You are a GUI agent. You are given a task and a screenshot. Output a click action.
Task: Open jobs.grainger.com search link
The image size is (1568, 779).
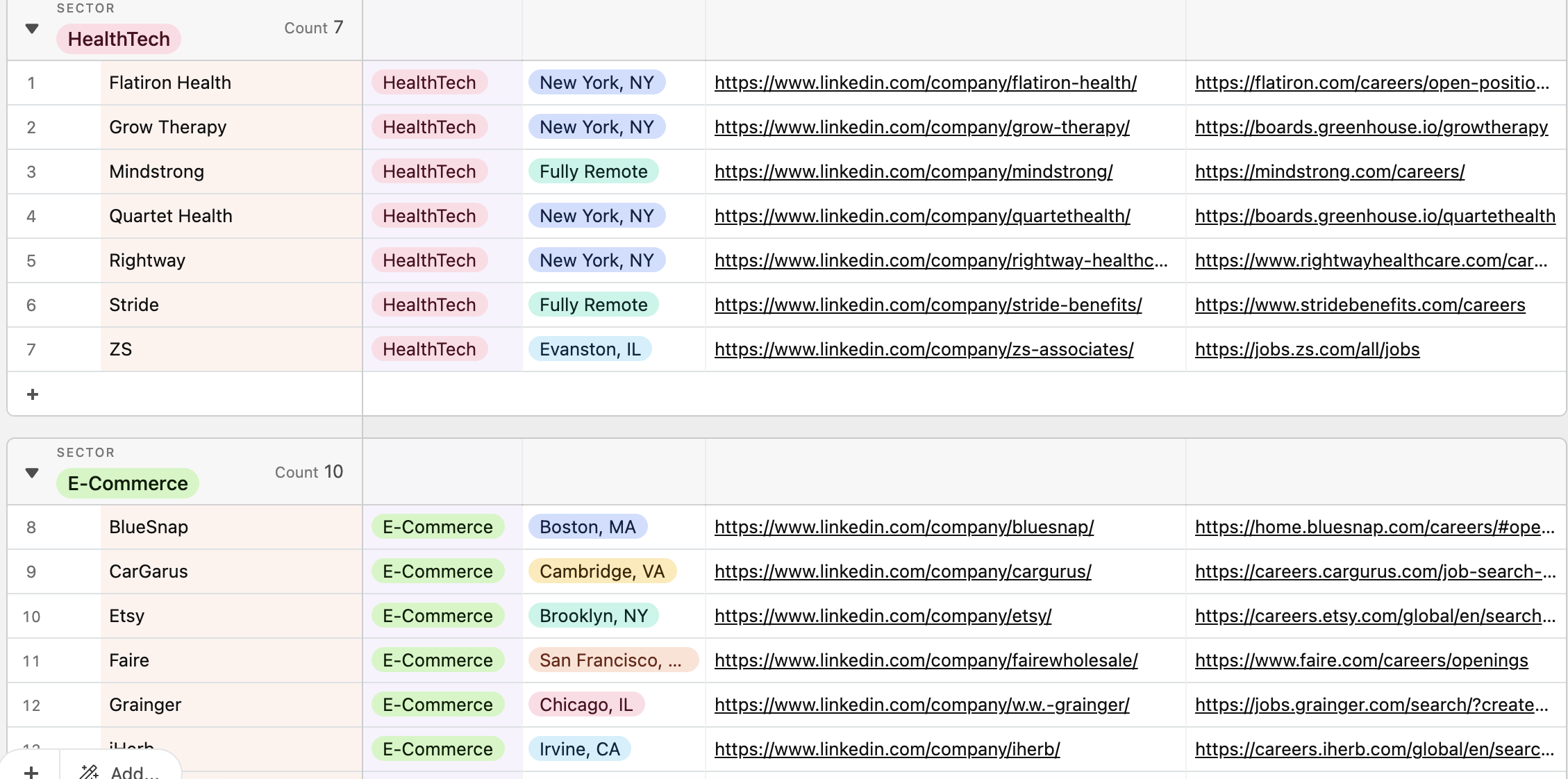pos(1372,705)
